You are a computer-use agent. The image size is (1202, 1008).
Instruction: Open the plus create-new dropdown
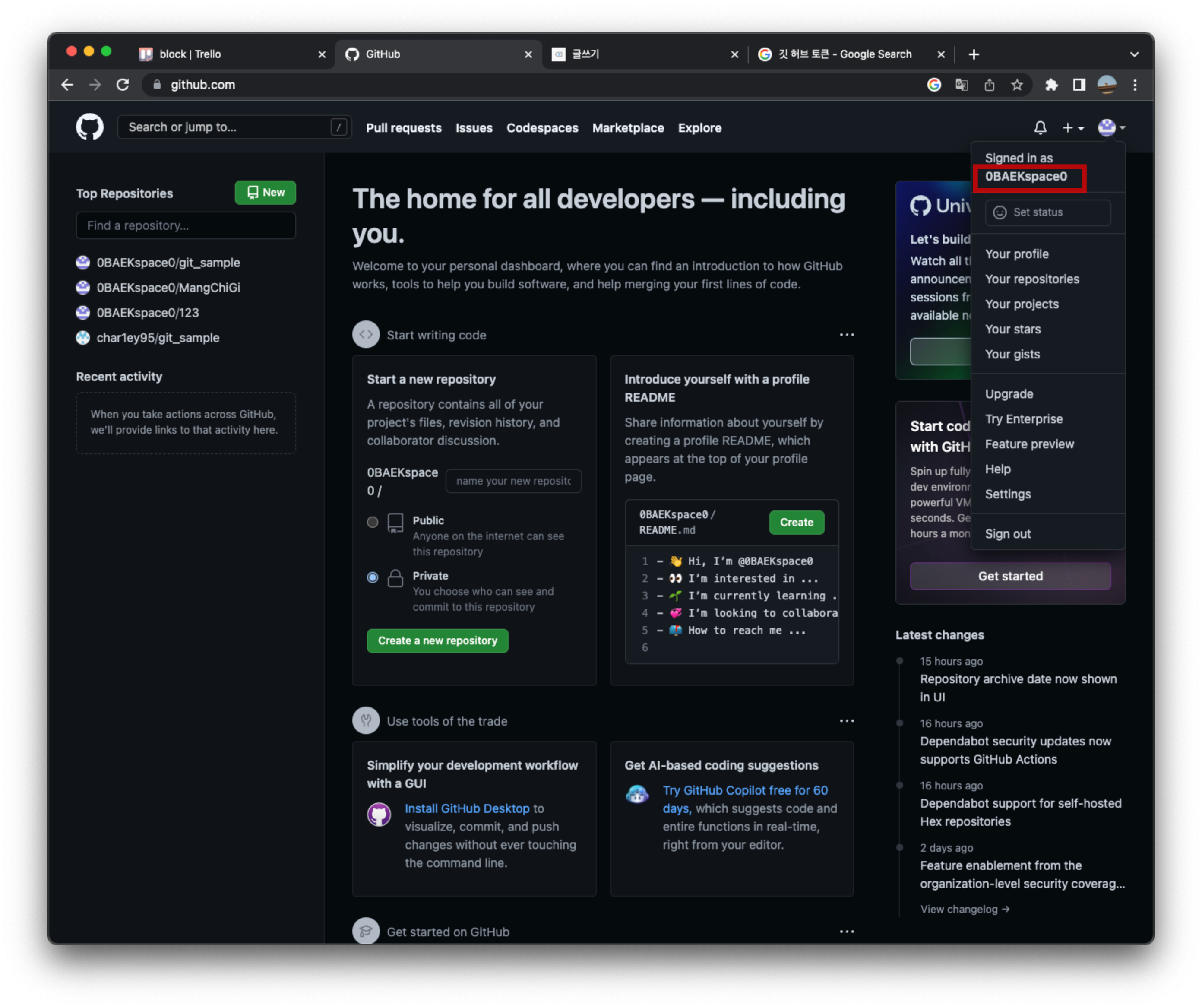coord(1072,128)
